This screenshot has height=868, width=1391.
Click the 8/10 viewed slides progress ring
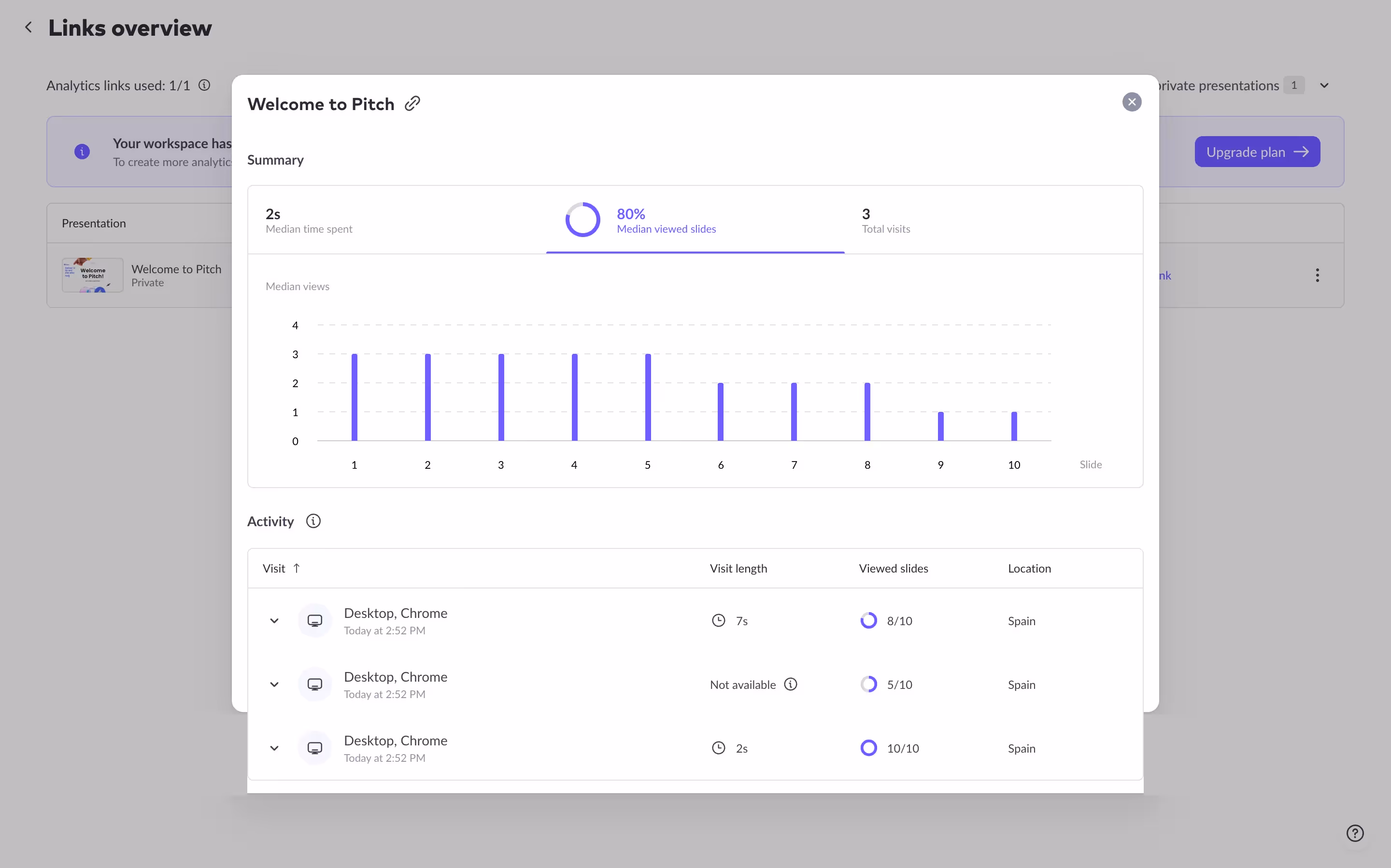pyautogui.click(x=868, y=620)
